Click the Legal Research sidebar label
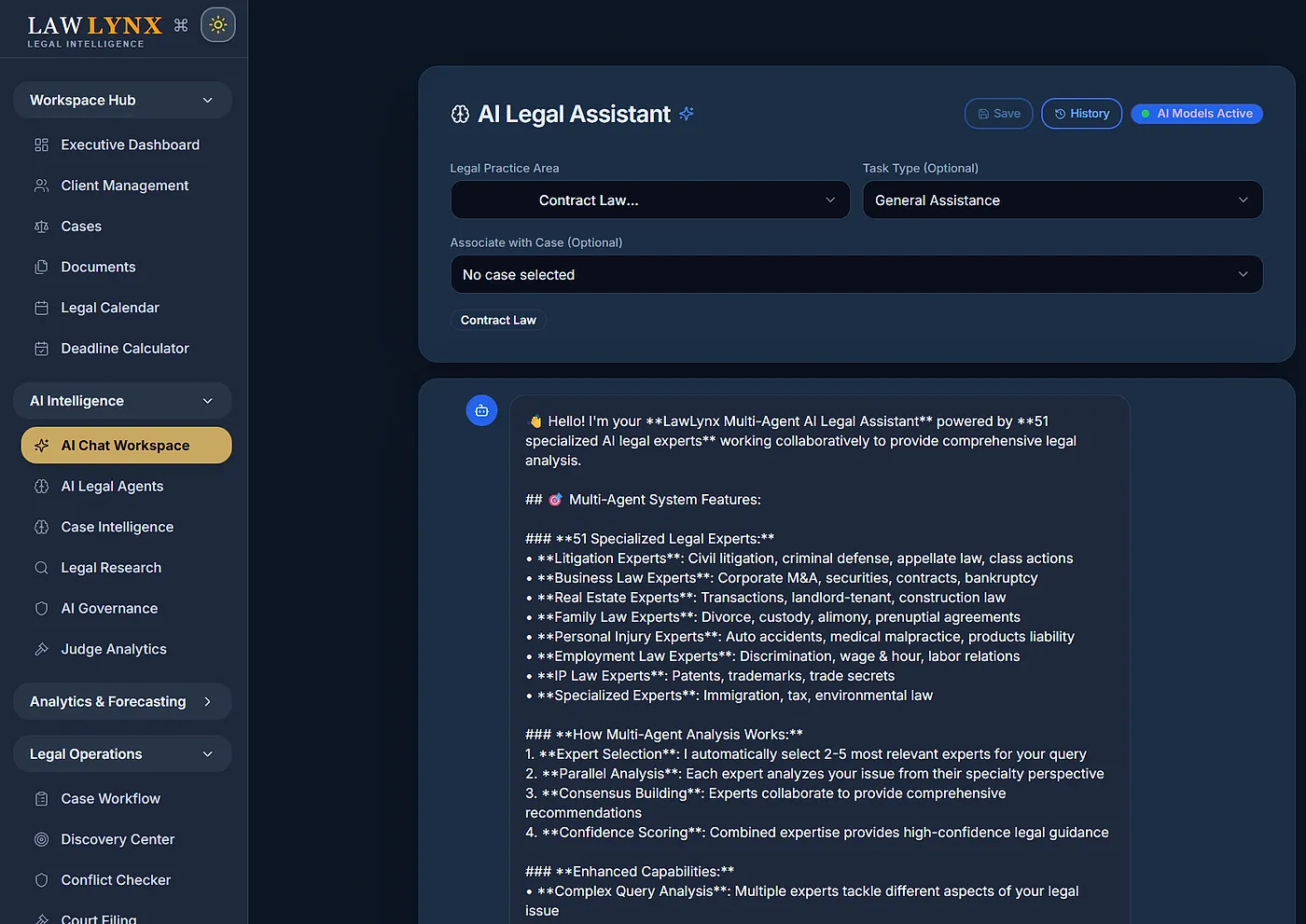Image resolution: width=1306 pixels, height=924 pixels. click(x=111, y=568)
